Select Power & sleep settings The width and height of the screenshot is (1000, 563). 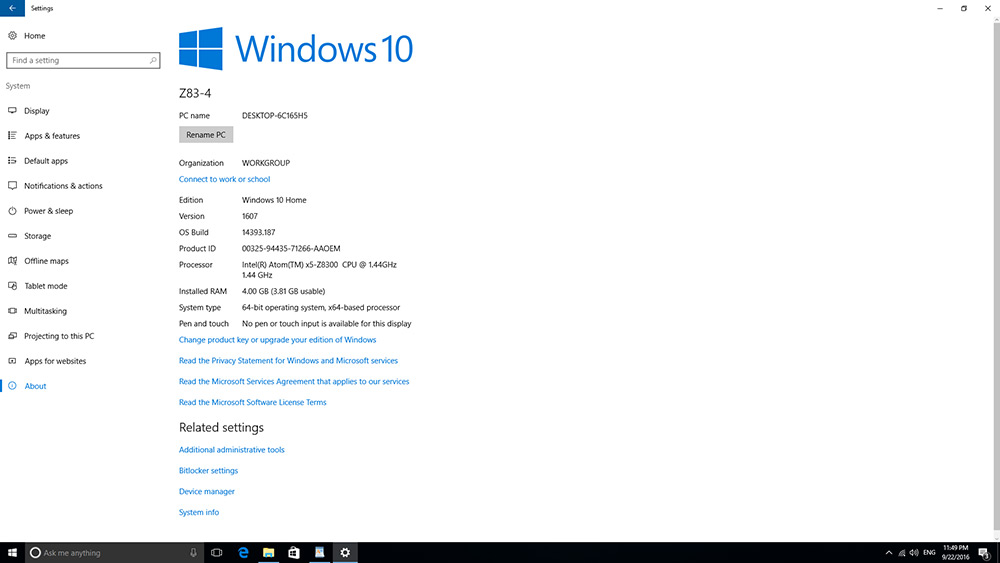click(x=48, y=211)
